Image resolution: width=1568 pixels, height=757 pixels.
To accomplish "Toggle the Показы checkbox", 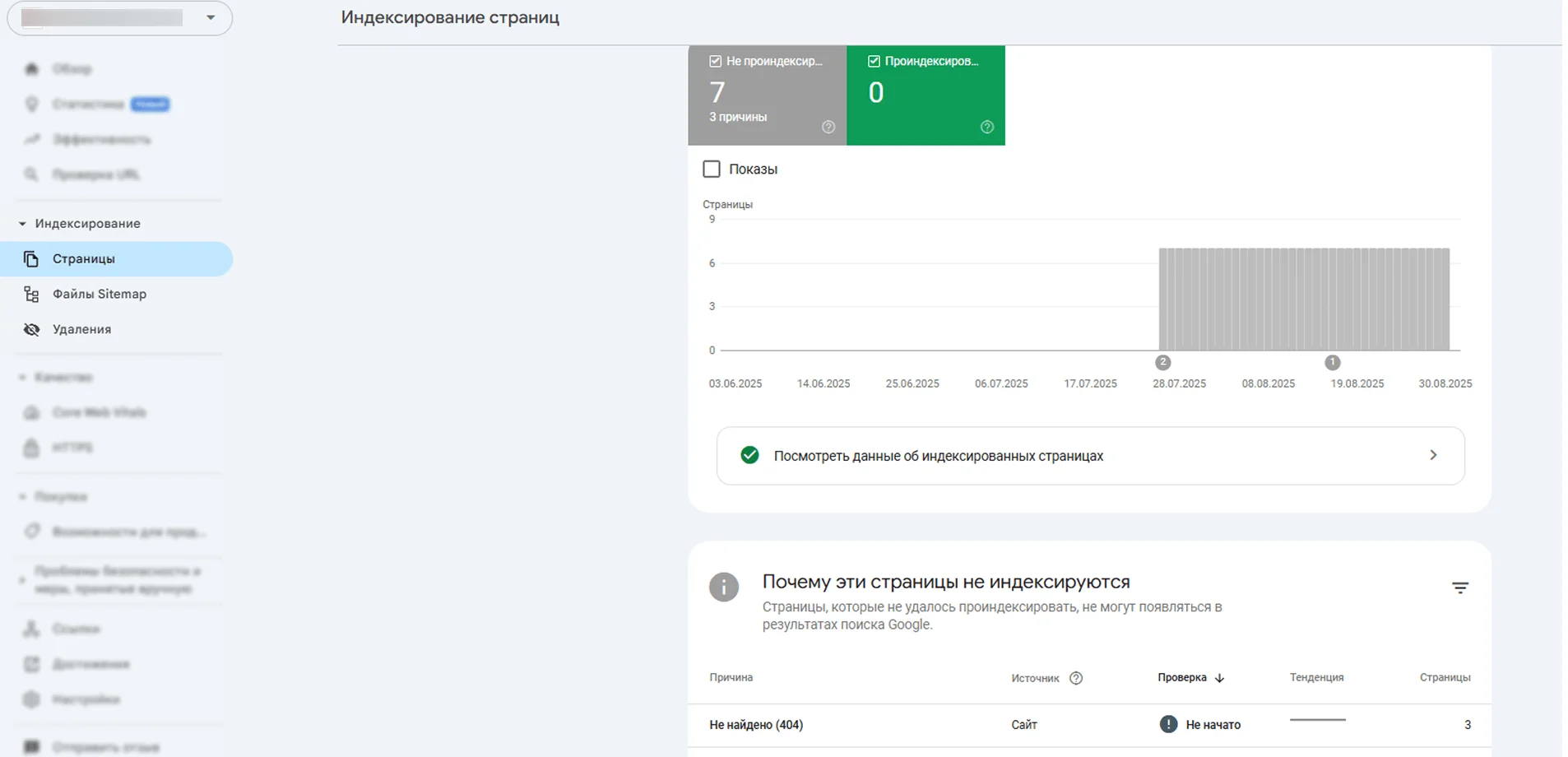I will coord(712,170).
